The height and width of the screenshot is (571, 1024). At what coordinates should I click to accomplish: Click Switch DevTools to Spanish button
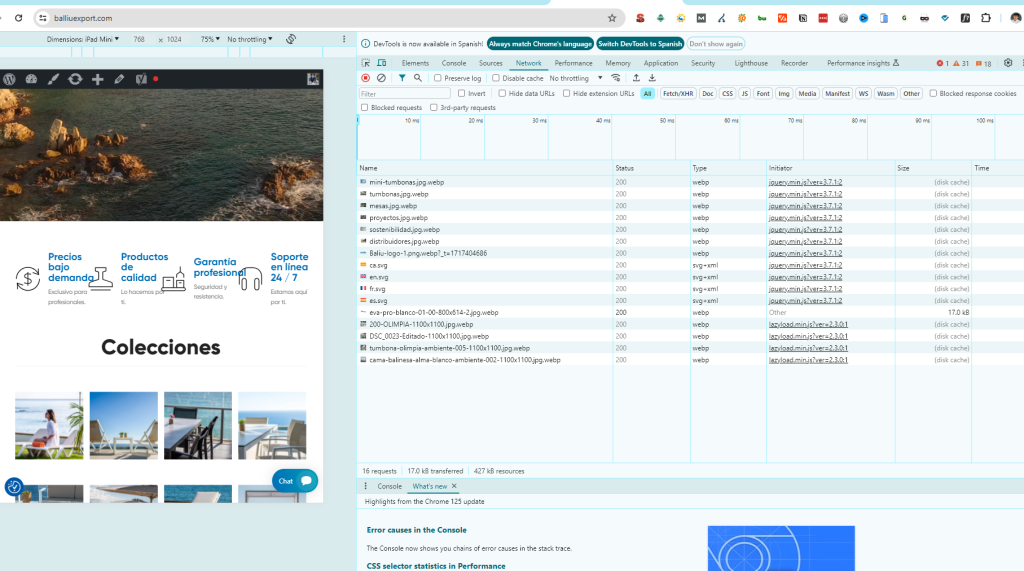(x=640, y=44)
